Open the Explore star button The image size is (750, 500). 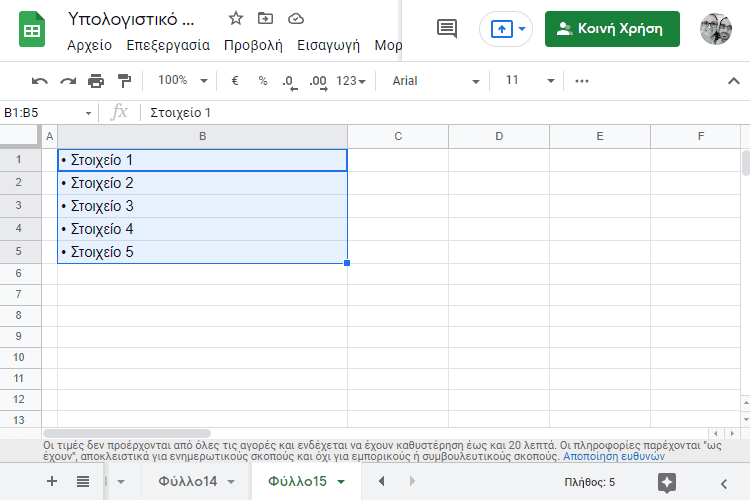coord(667,482)
